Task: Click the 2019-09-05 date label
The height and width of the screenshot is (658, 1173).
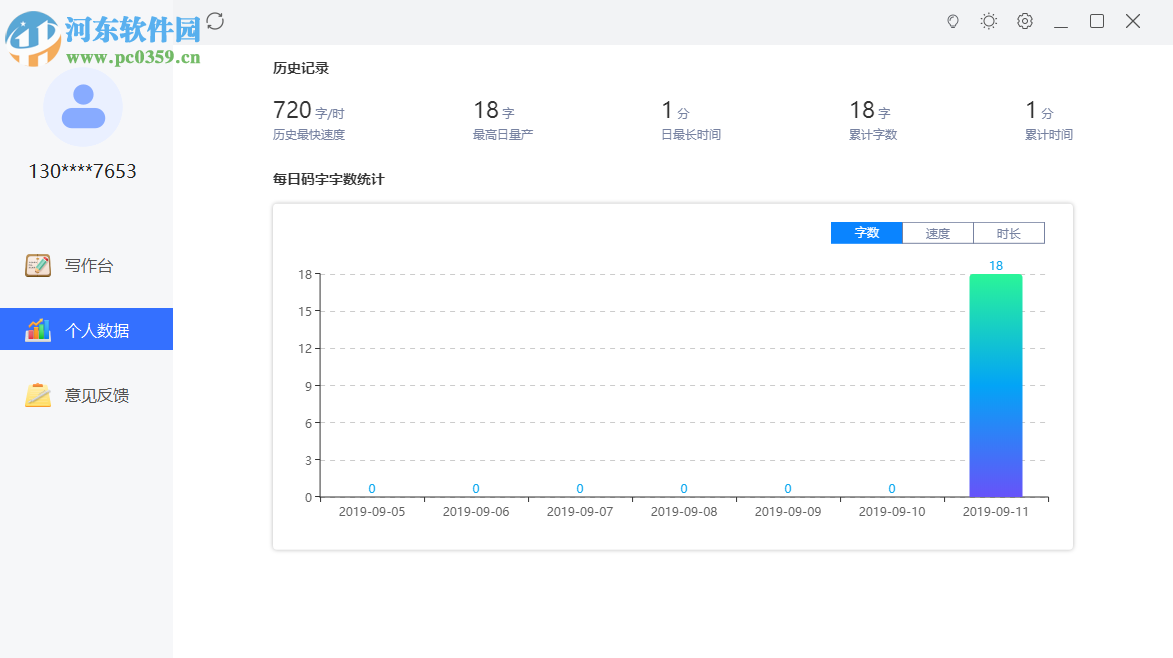Action: pyautogui.click(x=372, y=511)
